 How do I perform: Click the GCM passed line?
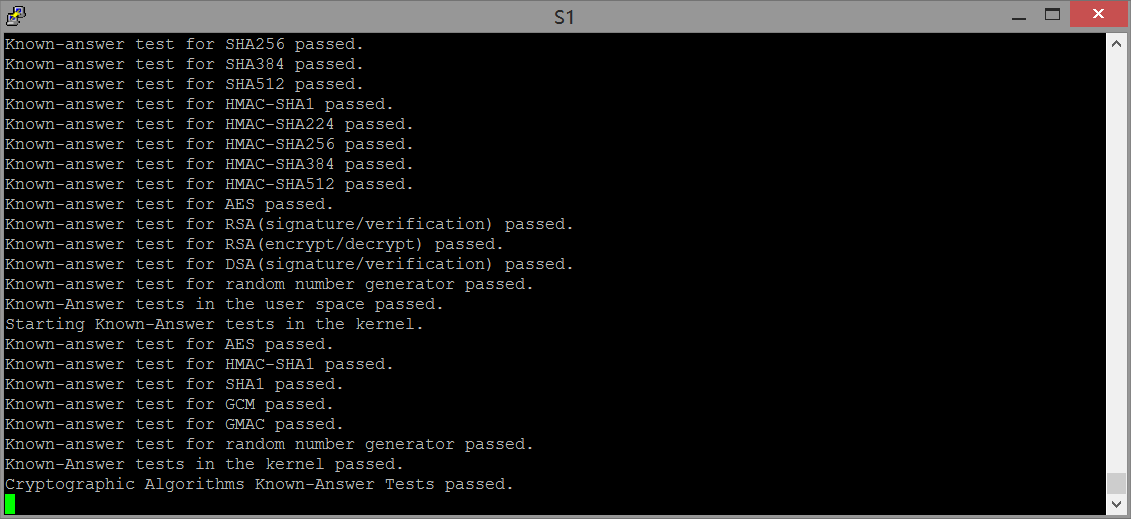click(169, 404)
